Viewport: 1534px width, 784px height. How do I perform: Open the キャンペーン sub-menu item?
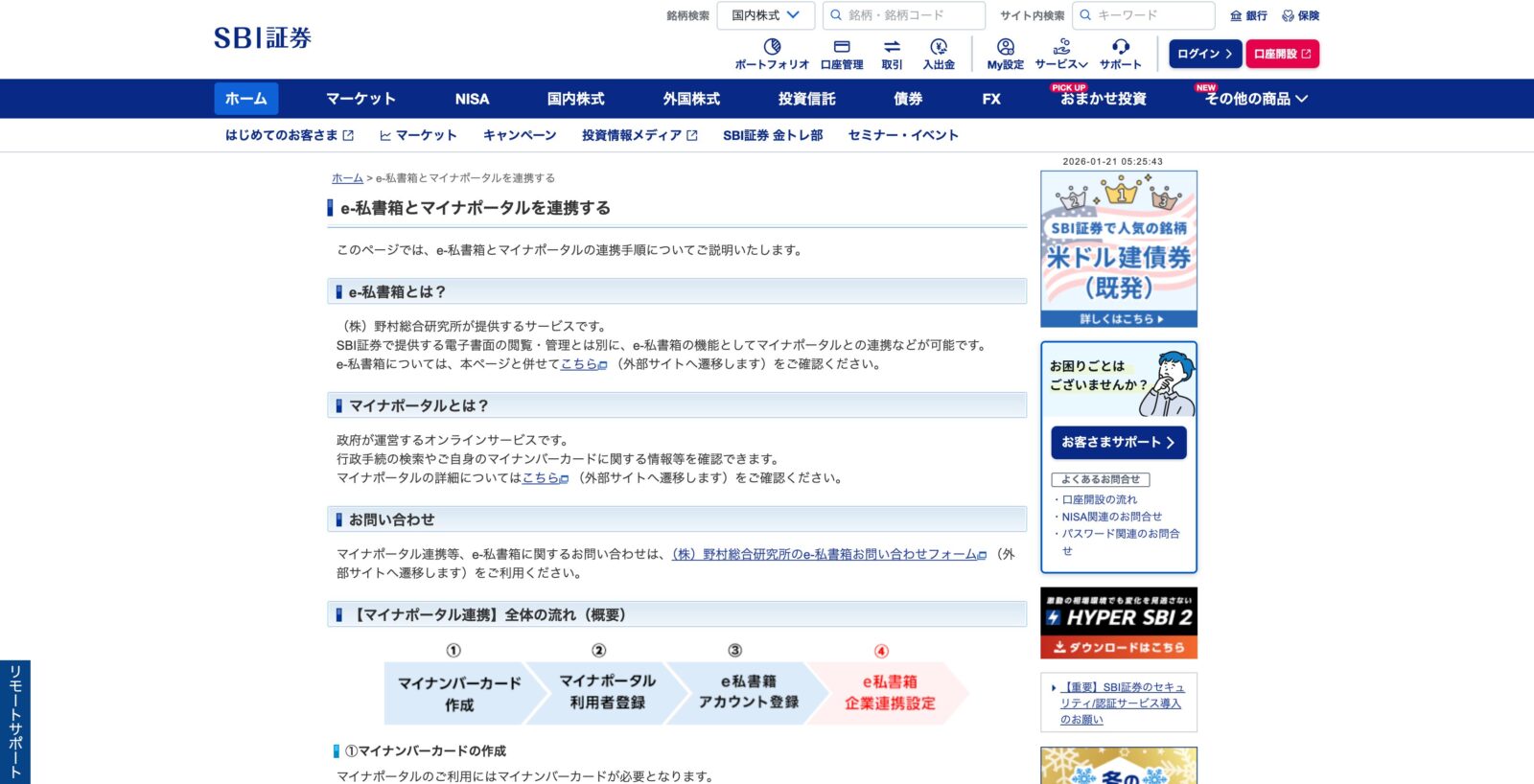click(520, 135)
